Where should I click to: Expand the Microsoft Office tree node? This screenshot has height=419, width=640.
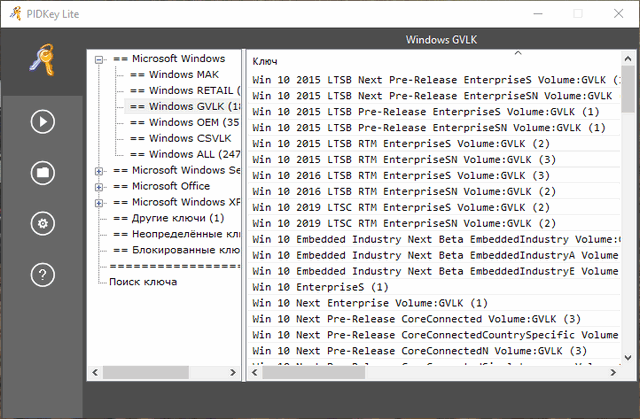[x=99, y=186]
